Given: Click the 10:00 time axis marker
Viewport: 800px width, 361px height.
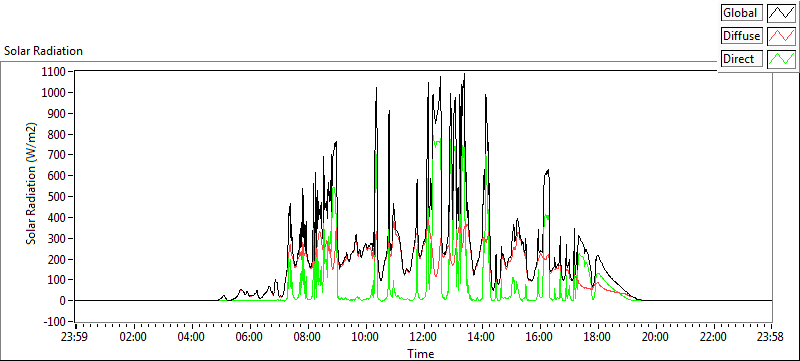Looking at the screenshot, I should click(x=365, y=337).
